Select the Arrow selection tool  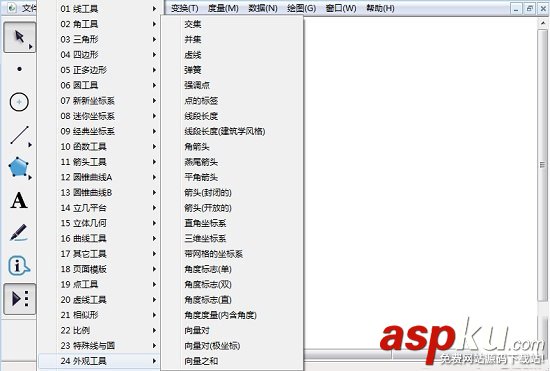pyautogui.click(x=19, y=37)
